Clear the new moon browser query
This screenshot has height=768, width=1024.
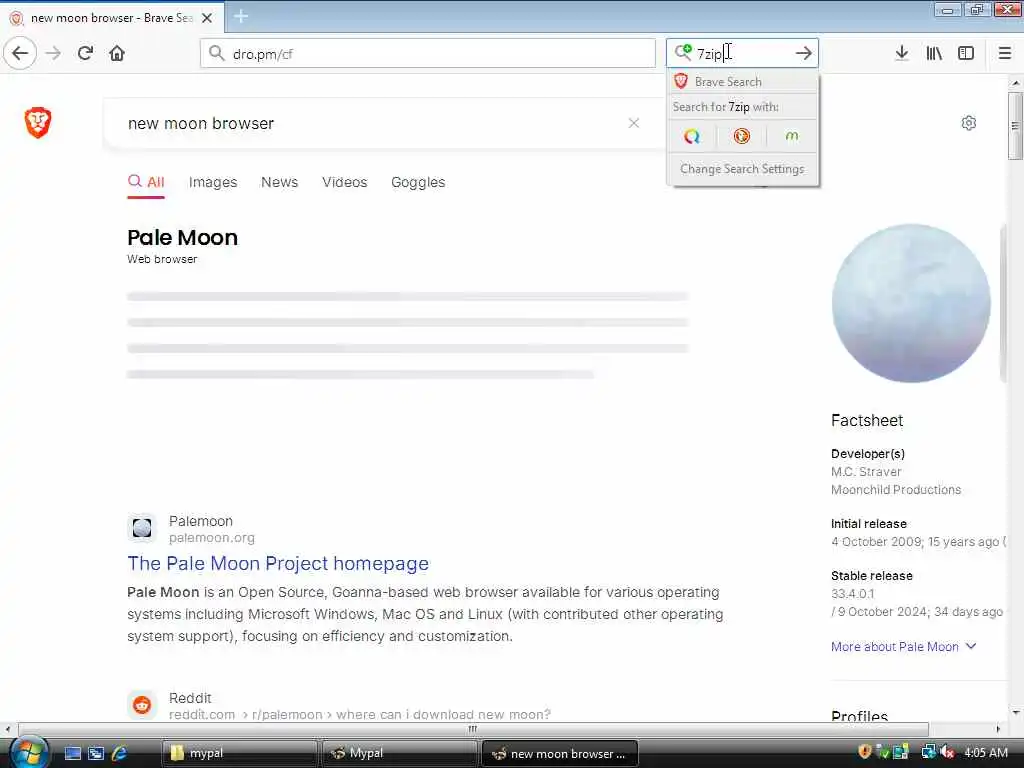(633, 123)
